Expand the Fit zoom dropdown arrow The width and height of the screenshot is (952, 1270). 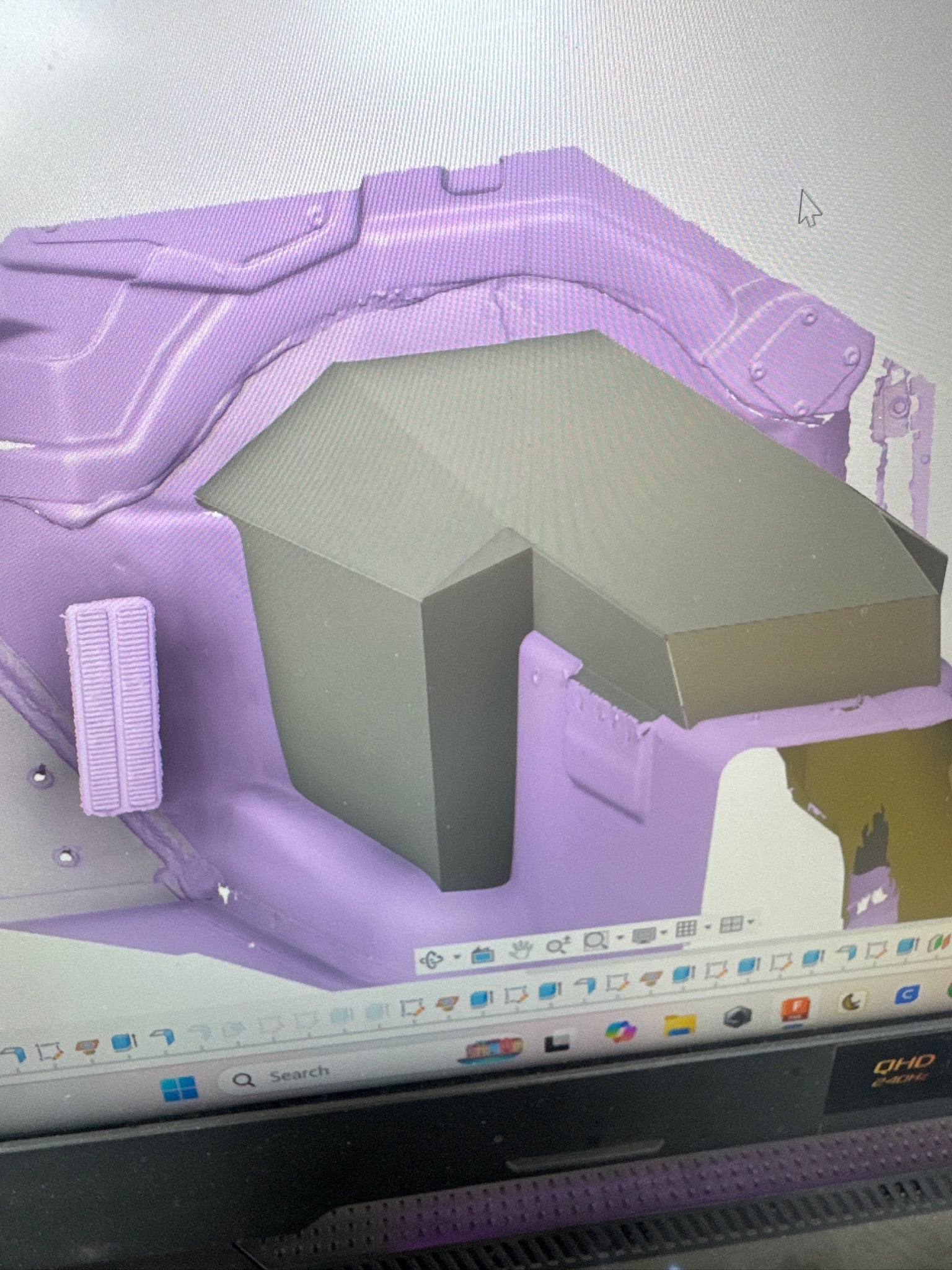click(x=619, y=939)
